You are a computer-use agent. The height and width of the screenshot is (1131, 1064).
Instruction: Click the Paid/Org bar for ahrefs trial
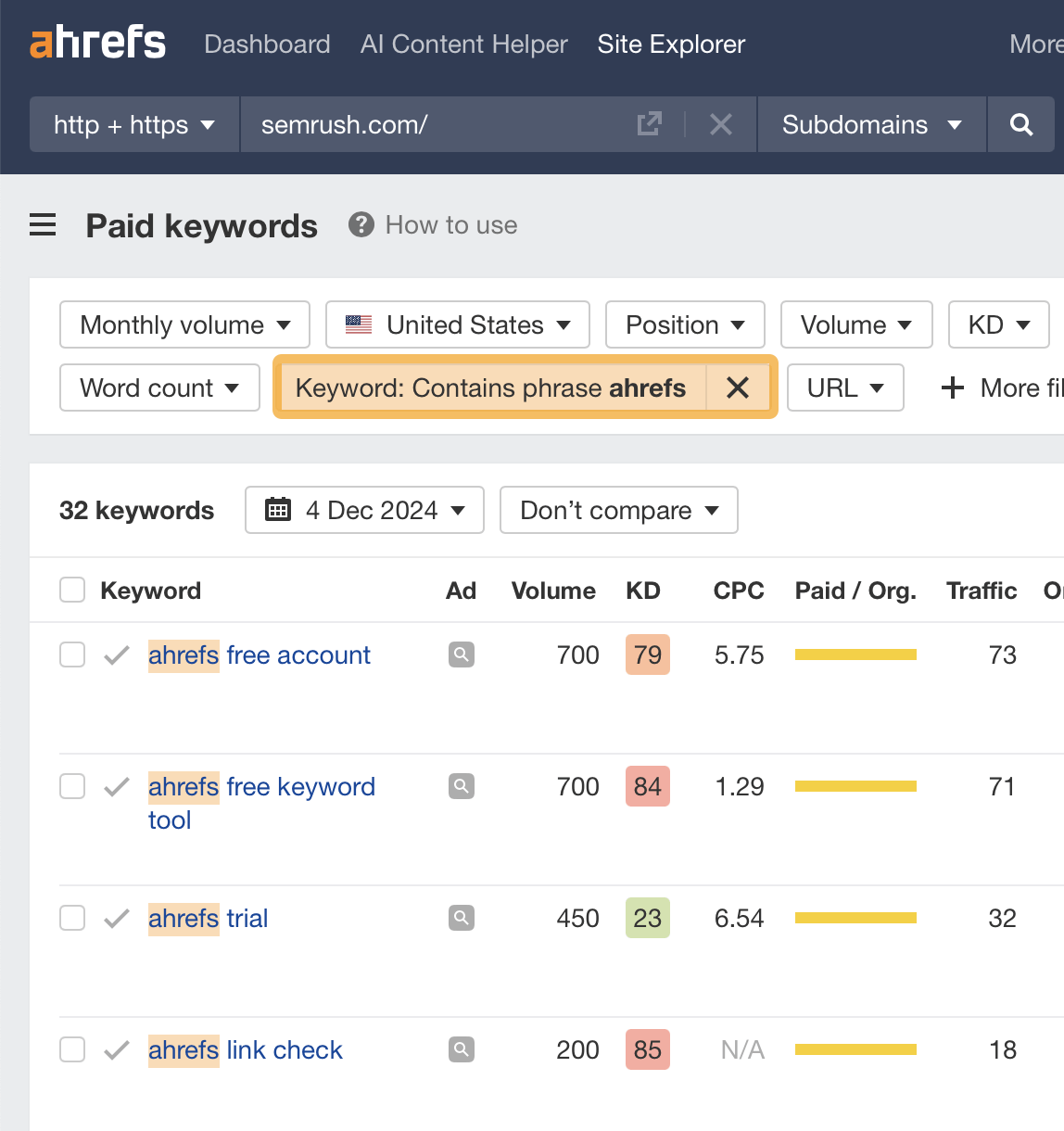[x=855, y=918]
